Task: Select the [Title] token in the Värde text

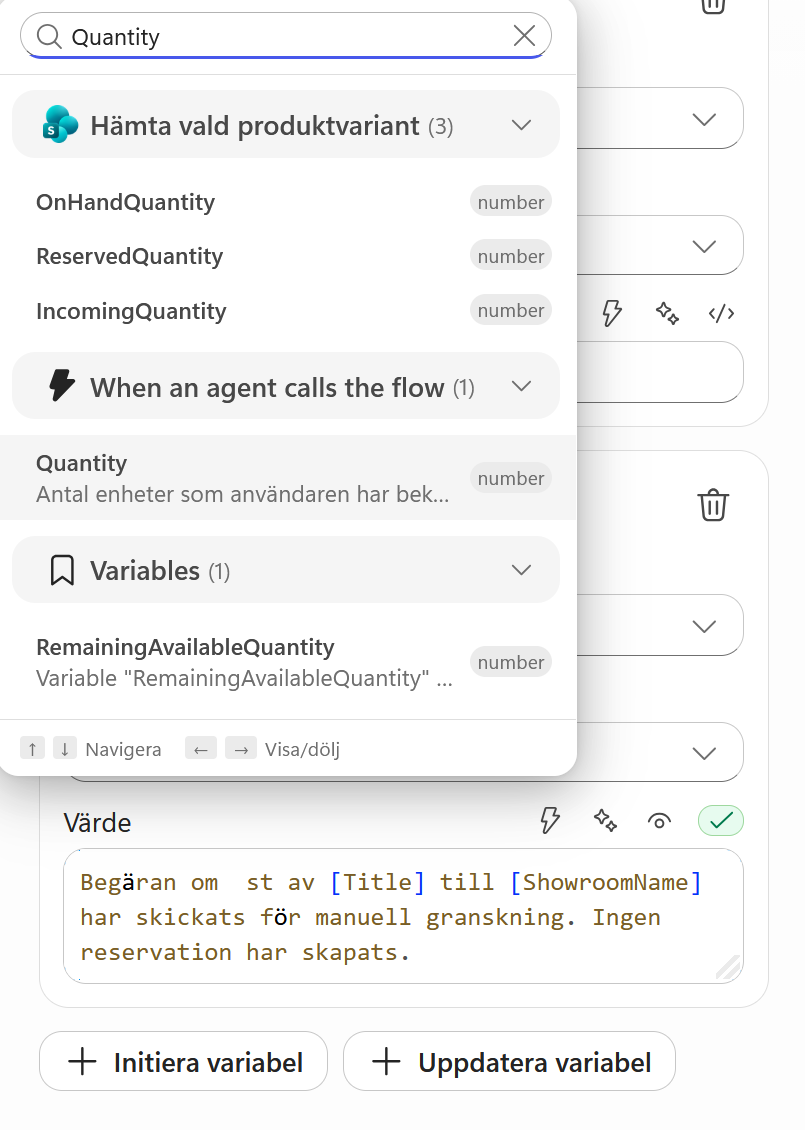Action: pyautogui.click(x=377, y=882)
